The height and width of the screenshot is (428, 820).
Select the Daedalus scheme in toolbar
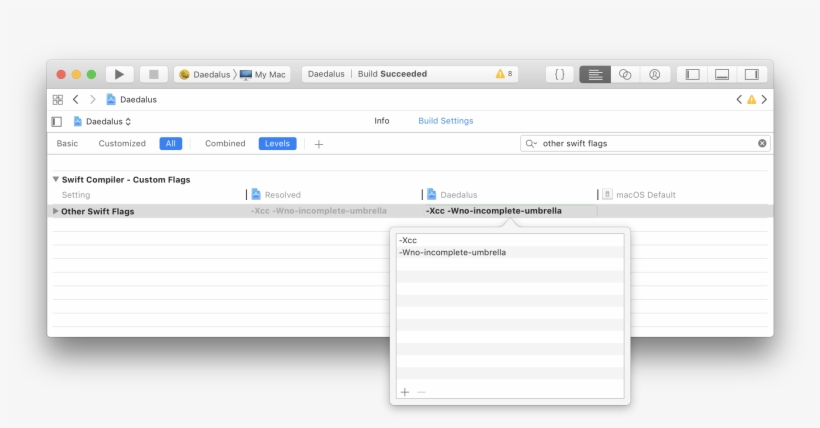(205, 74)
